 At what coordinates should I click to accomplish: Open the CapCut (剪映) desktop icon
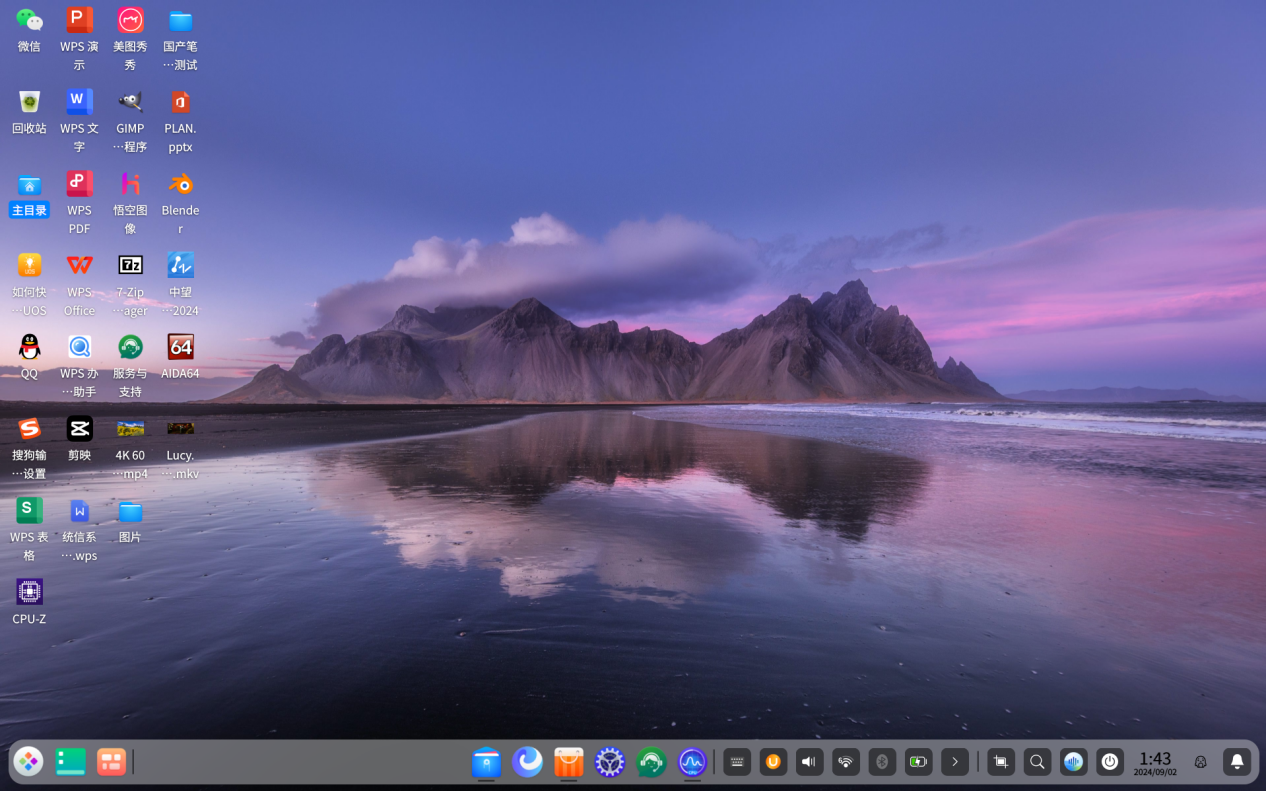(x=79, y=429)
